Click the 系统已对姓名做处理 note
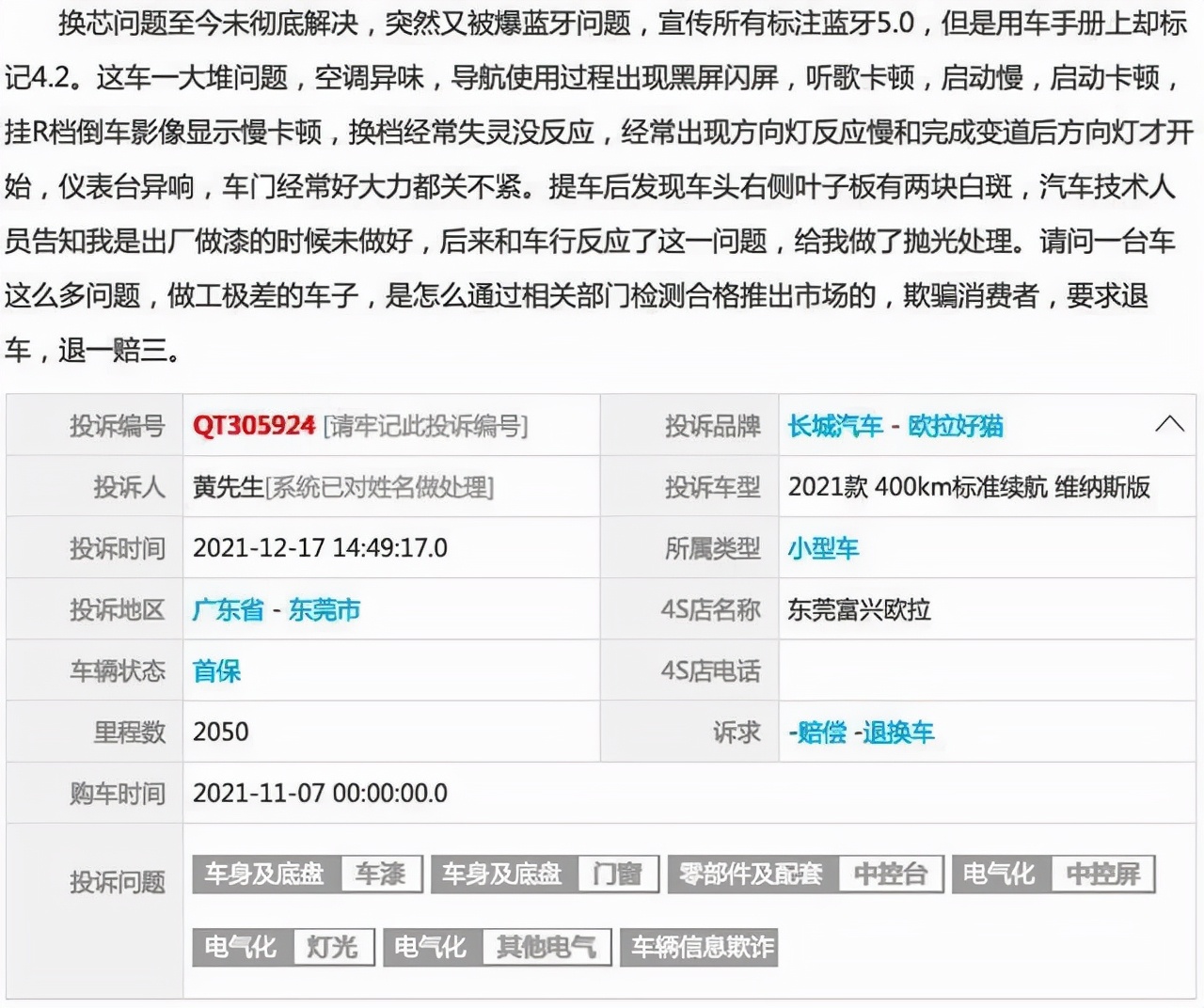 pyautogui.click(x=379, y=487)
